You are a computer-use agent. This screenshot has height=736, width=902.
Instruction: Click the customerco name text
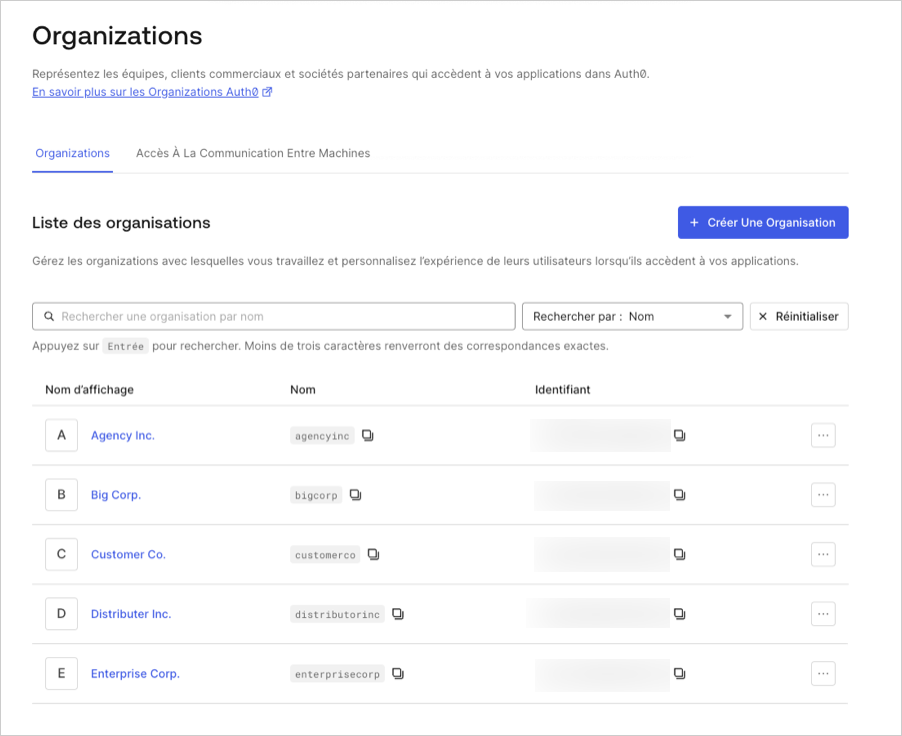click(325, 555)
